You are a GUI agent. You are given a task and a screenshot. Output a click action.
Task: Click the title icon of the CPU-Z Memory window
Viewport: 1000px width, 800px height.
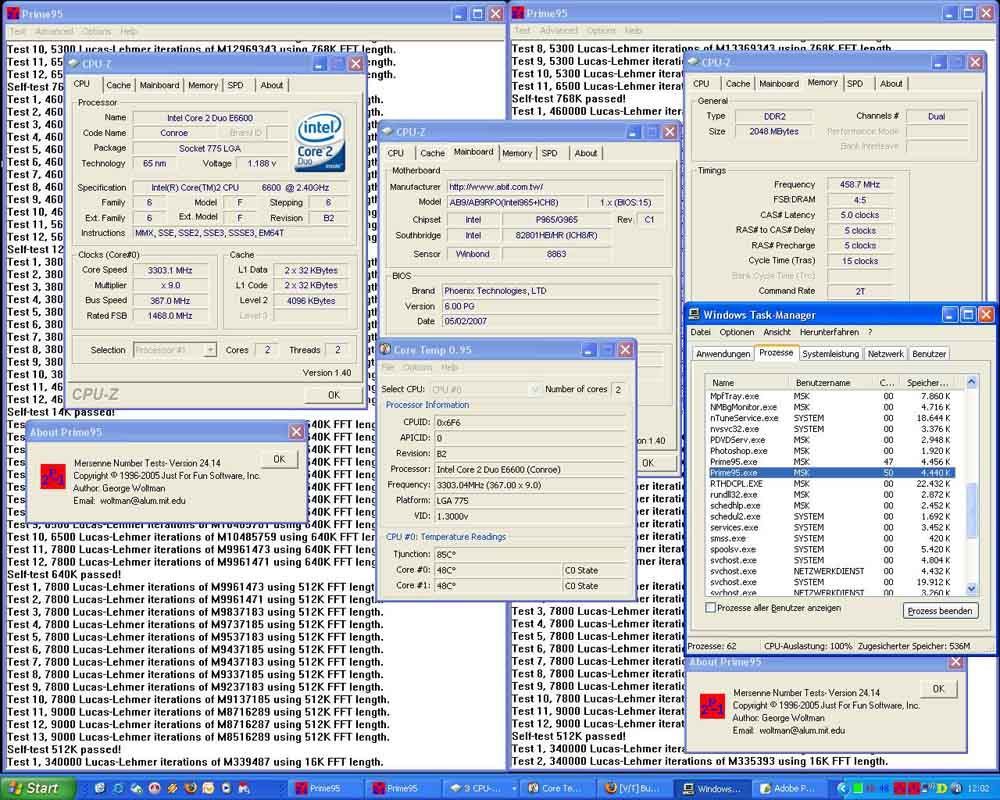(693, 63)
